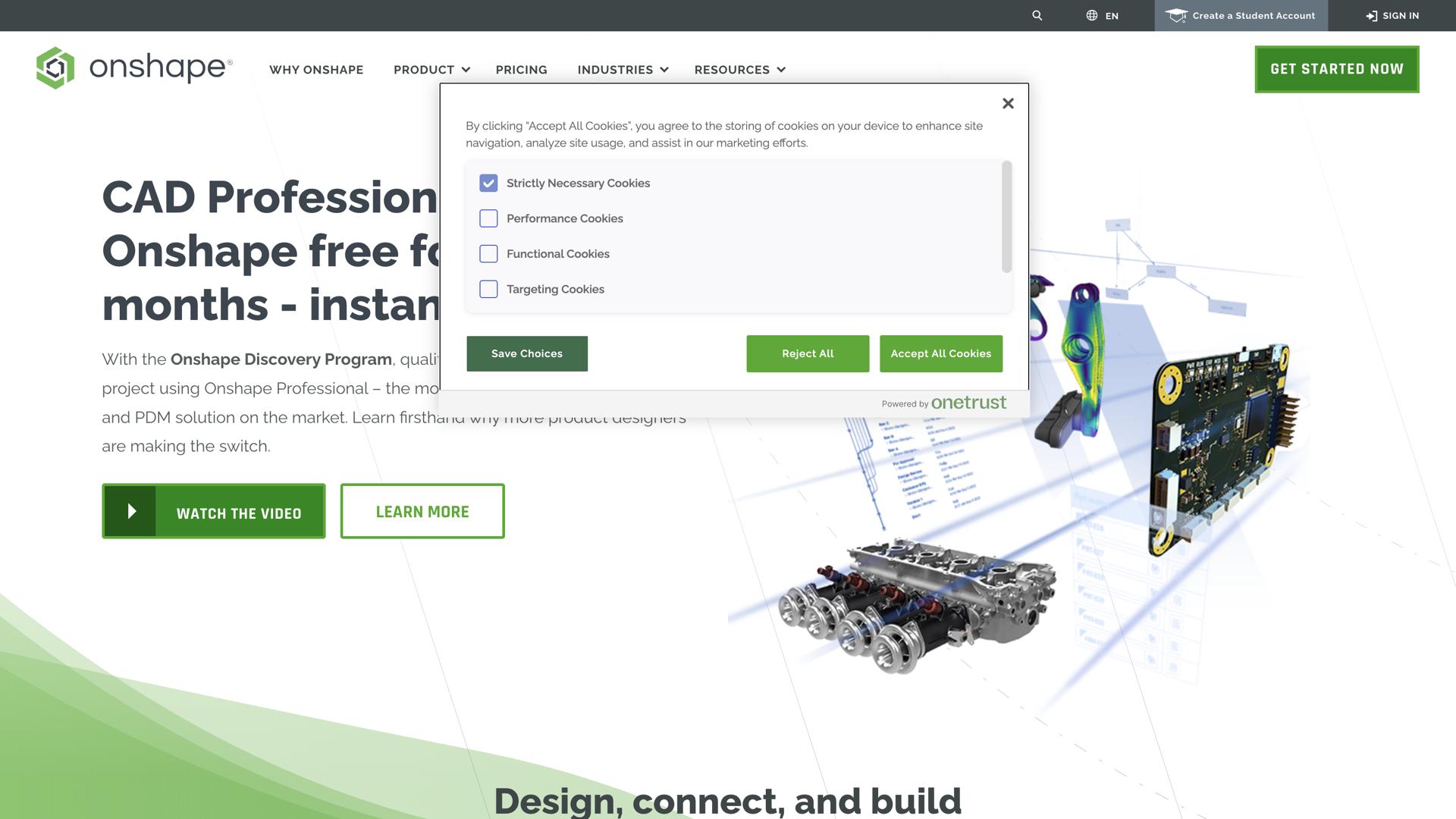The width and height of the screenshot is (1456, 819).
Task: Click the graduation cap student icon
Action: pos(1176,15)
